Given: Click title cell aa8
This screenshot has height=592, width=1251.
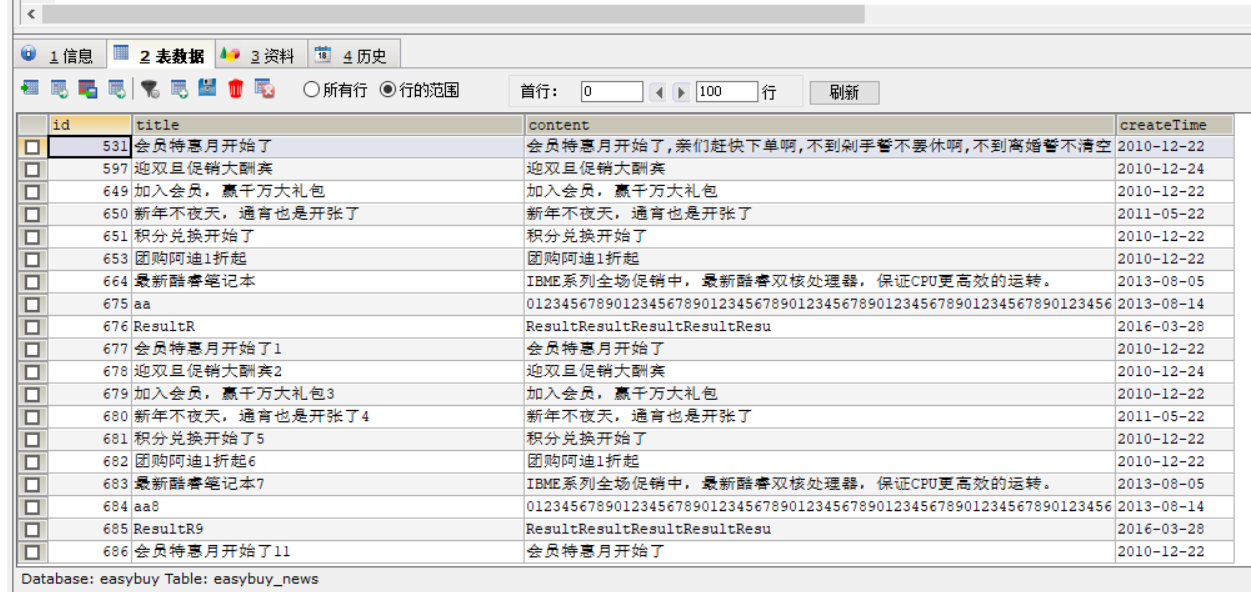Looking at the screenshot, I should tap(328, 507).
